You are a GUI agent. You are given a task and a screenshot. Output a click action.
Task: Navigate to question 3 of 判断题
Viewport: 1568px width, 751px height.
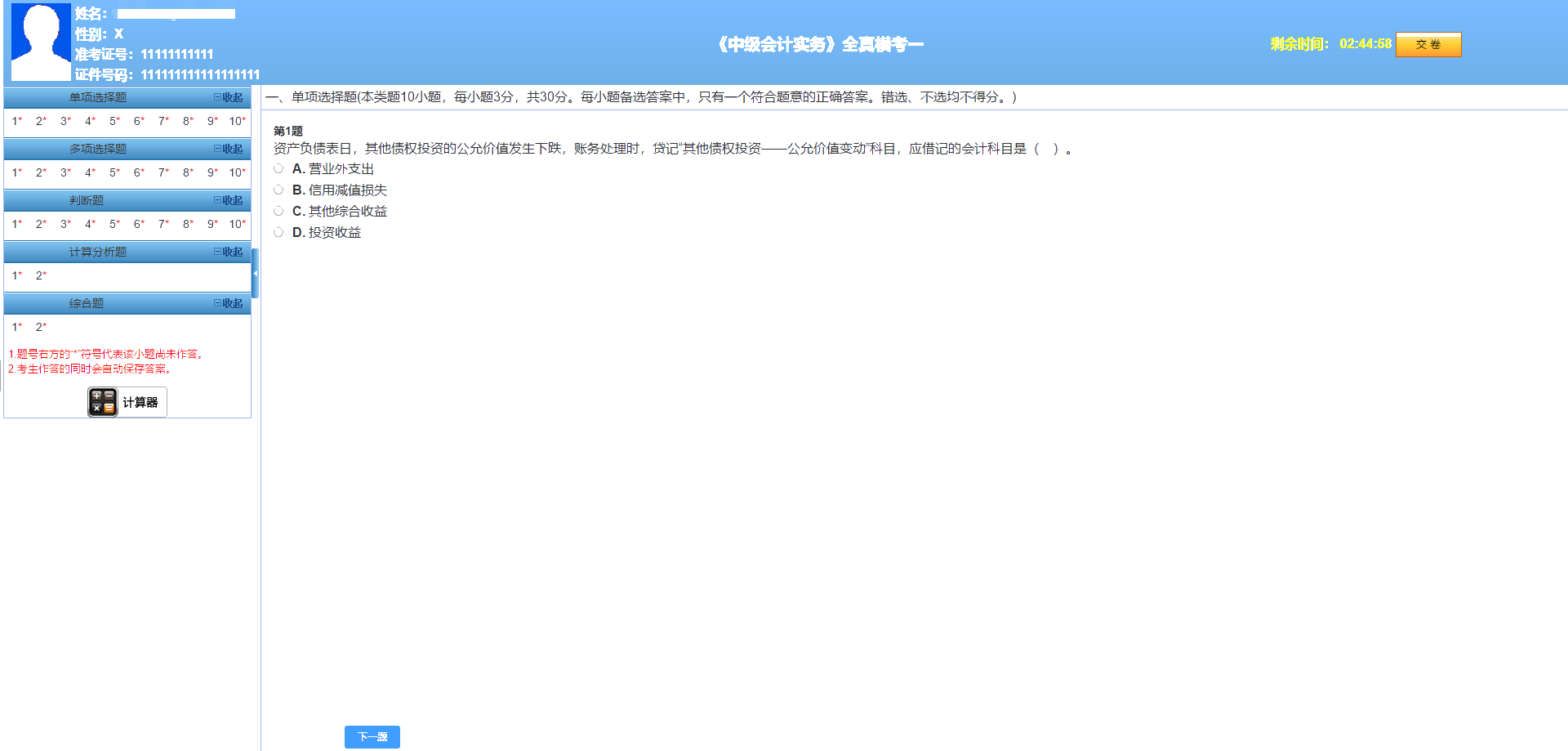point(64,223)
